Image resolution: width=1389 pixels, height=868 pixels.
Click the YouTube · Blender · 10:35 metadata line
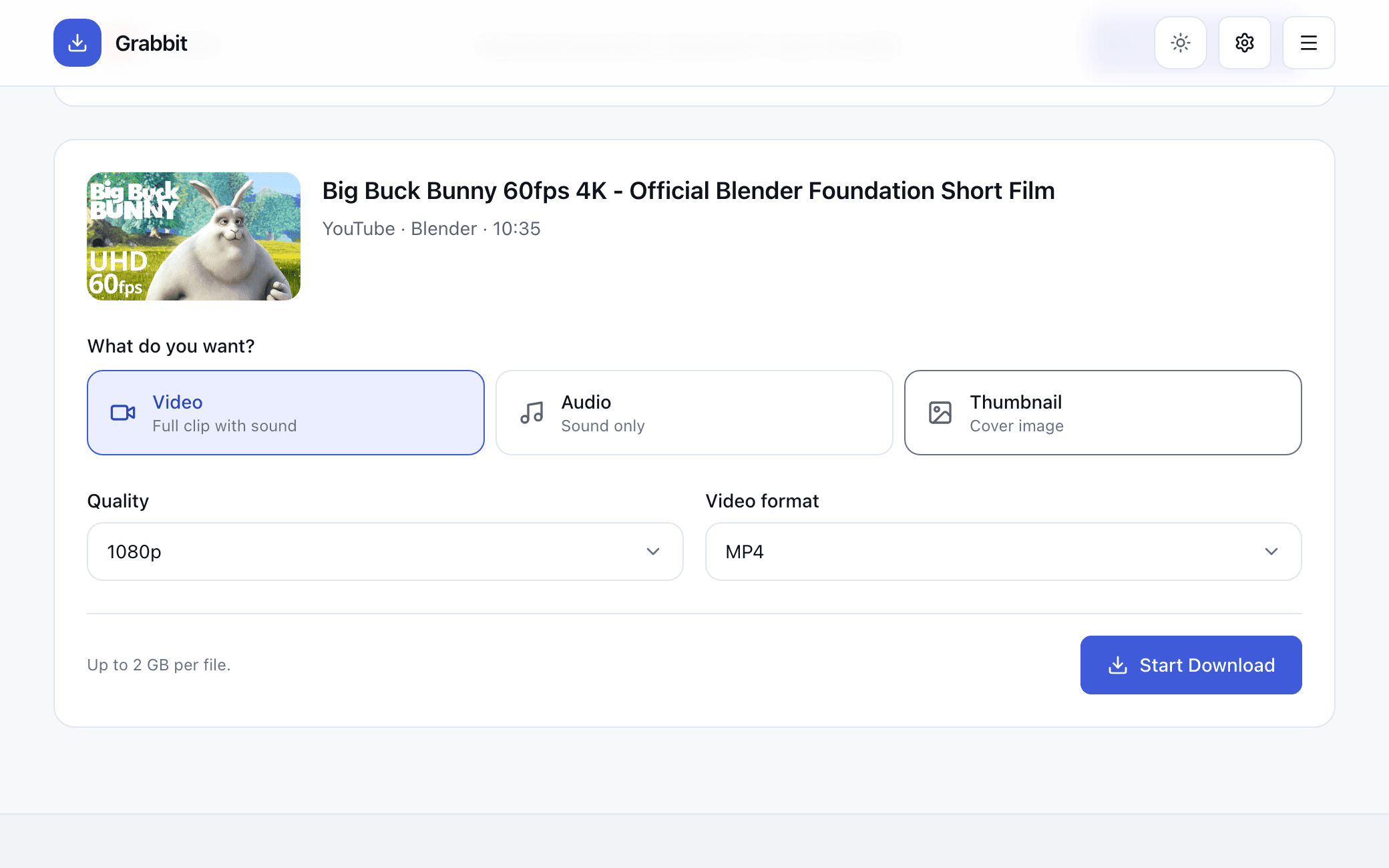pos(431,229)
